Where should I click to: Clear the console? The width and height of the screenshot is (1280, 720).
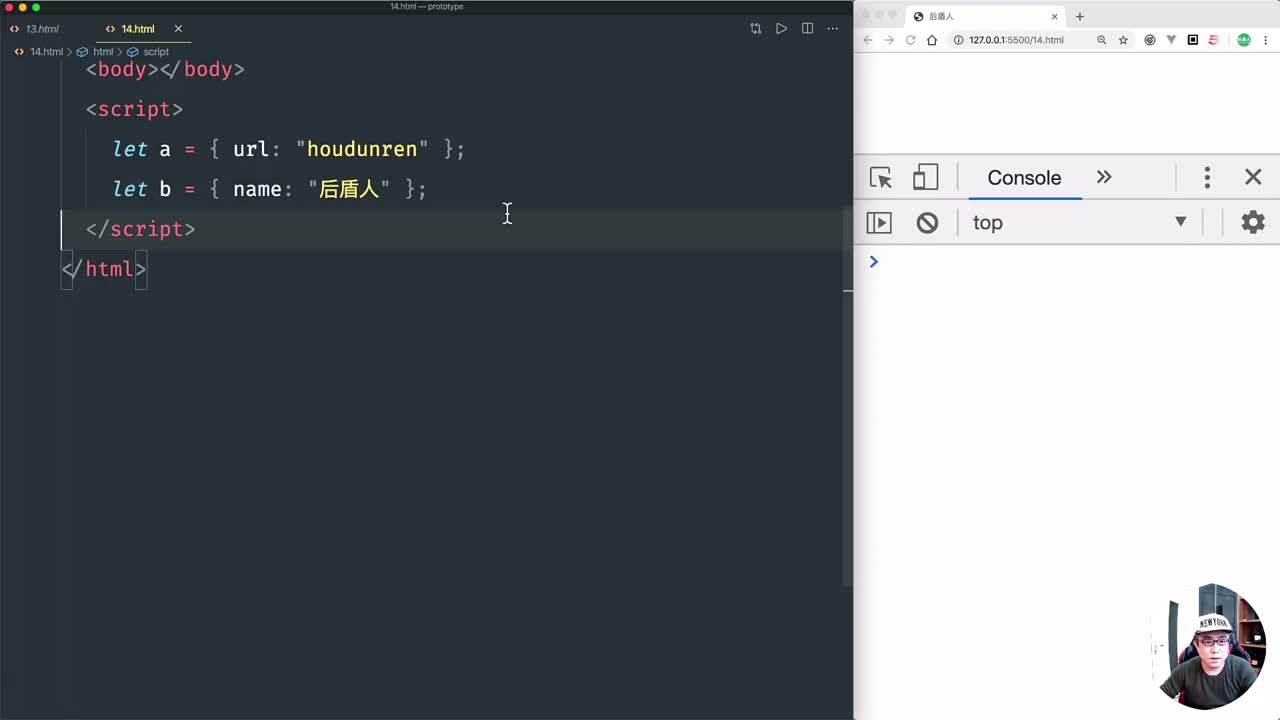pyautogui.click(x=927, y=222)
